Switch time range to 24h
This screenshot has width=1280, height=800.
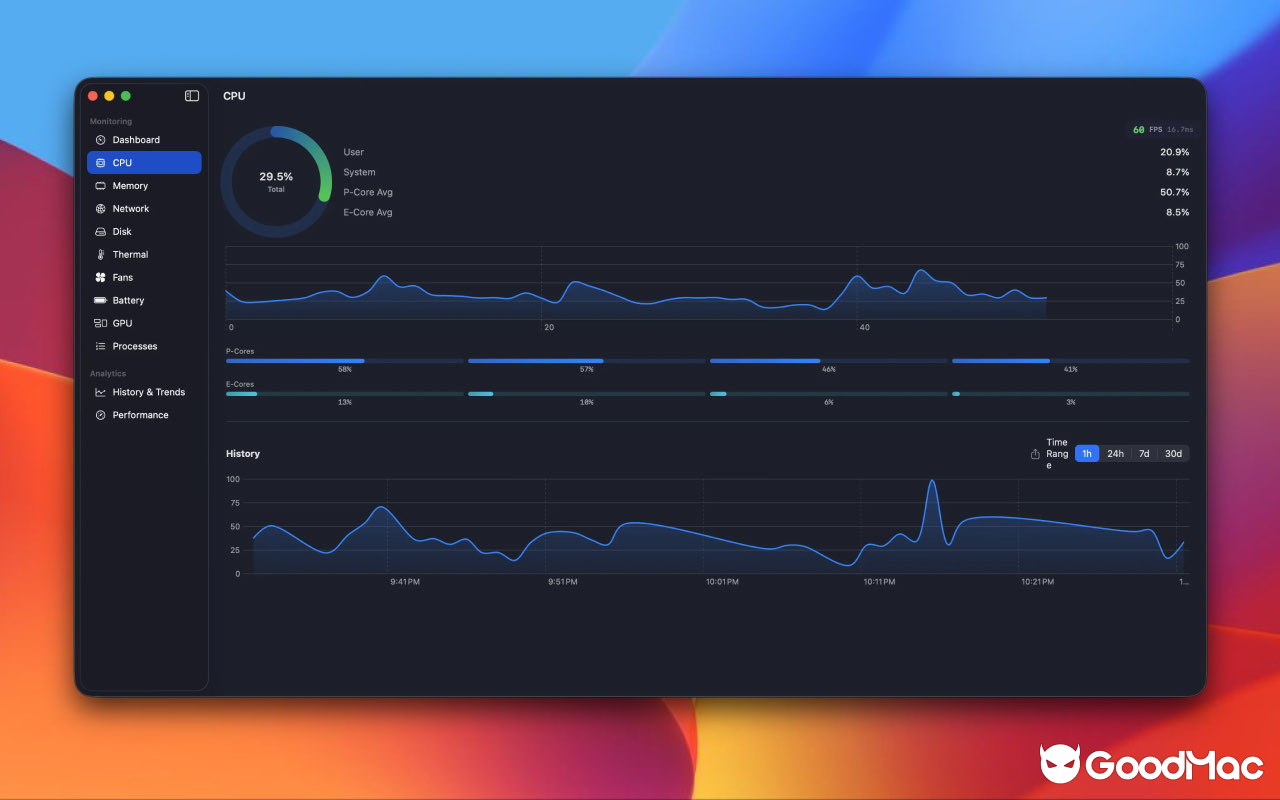[1115, 453]
